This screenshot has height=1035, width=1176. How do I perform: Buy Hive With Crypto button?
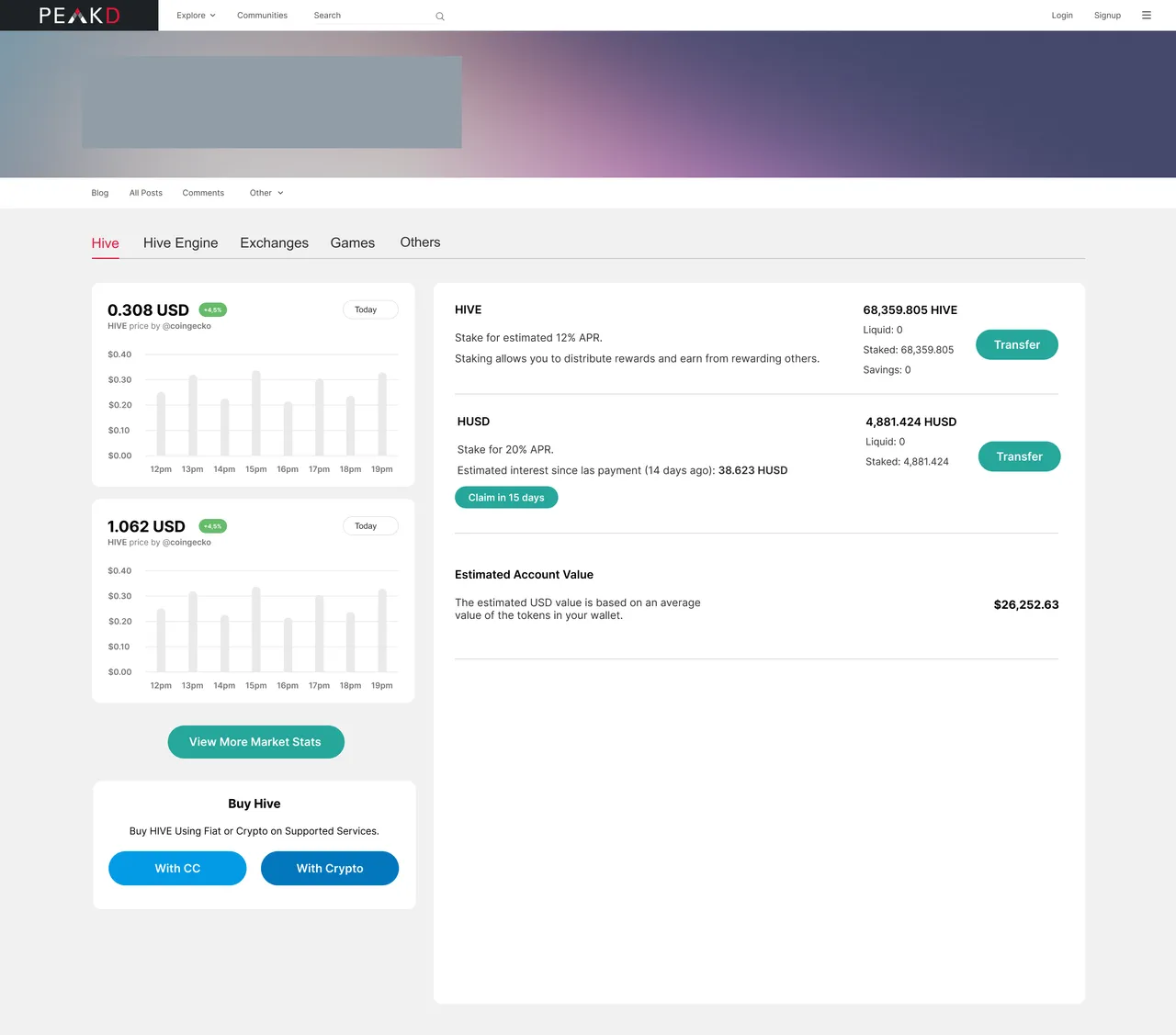click(330, 869)
